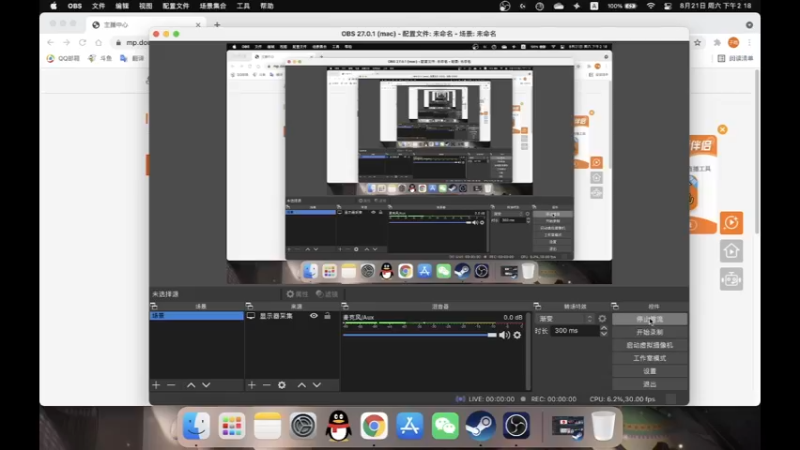Open the 编辑 menu
The image size is (800, 450).
(x=122, y=6)
